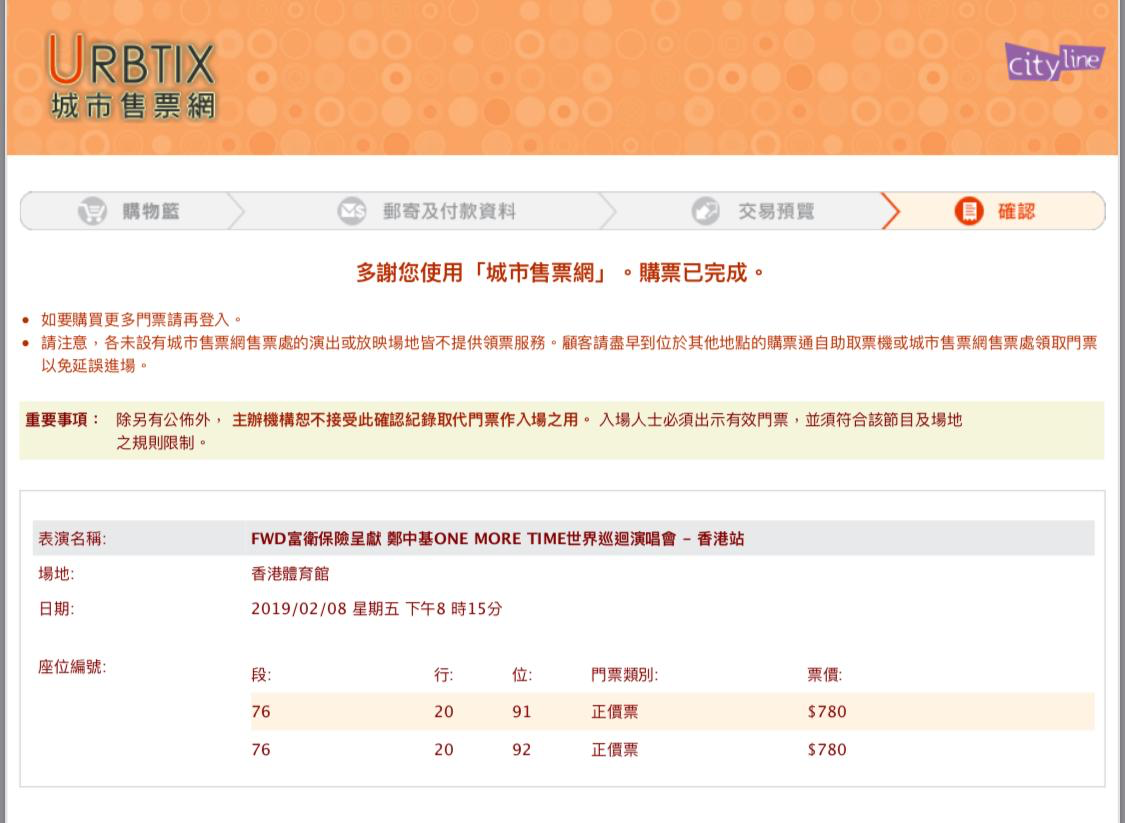Click seat number 92
The width and height of the screenshot is (1125, 823).
[522, 750]
